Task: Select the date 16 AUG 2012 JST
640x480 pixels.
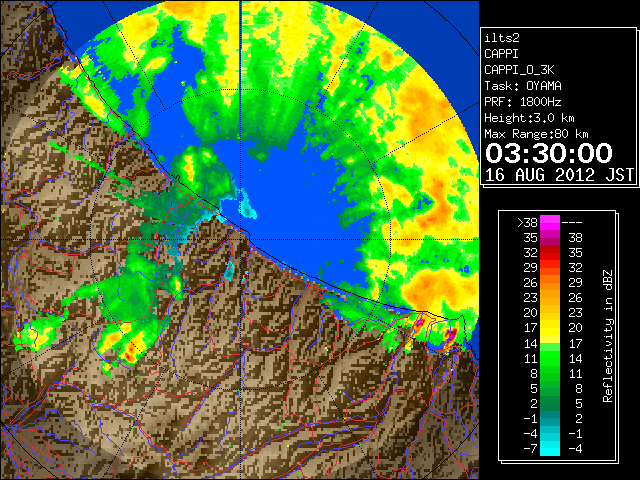Action: pyautogui.click(x=559, y=175)
